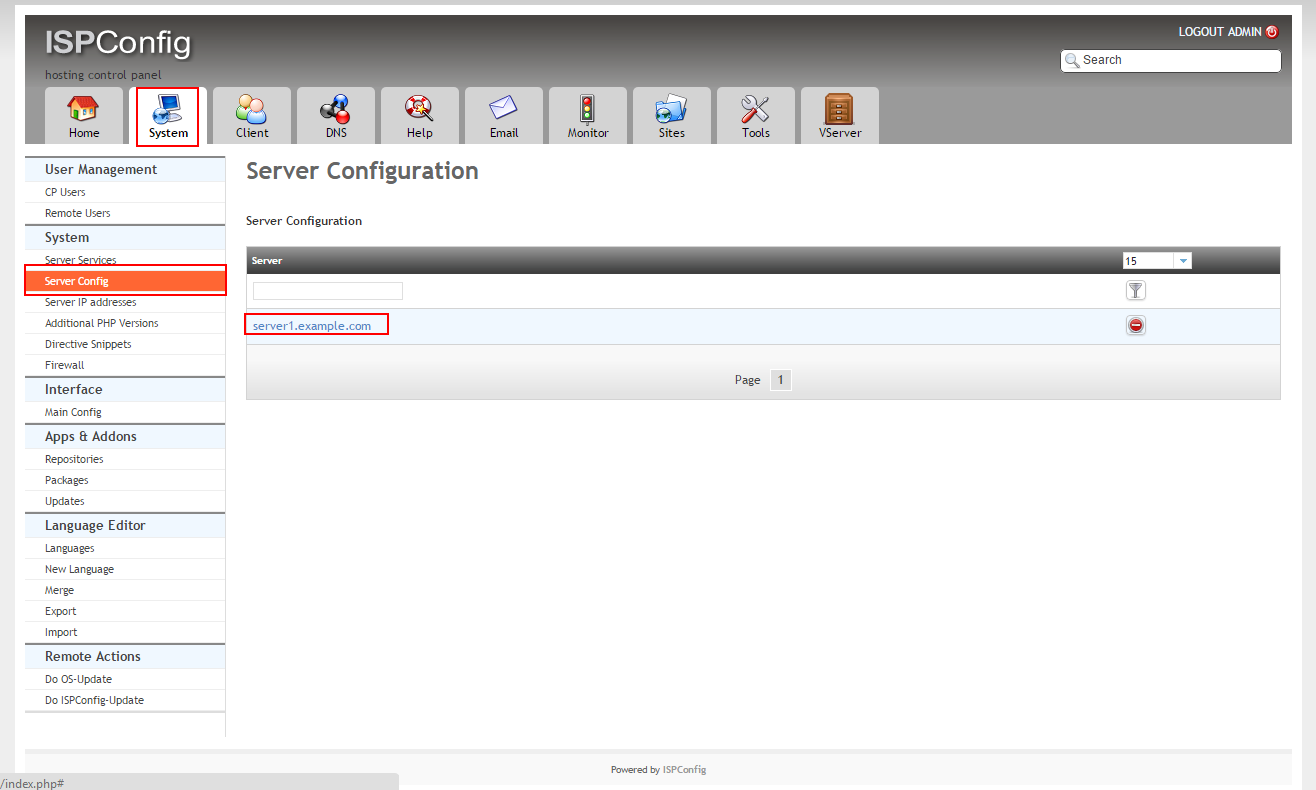Viewport: 1316px width, 790px height.
Task: Select Server Config in the sidebar
Action: click(x=125, y=281)
